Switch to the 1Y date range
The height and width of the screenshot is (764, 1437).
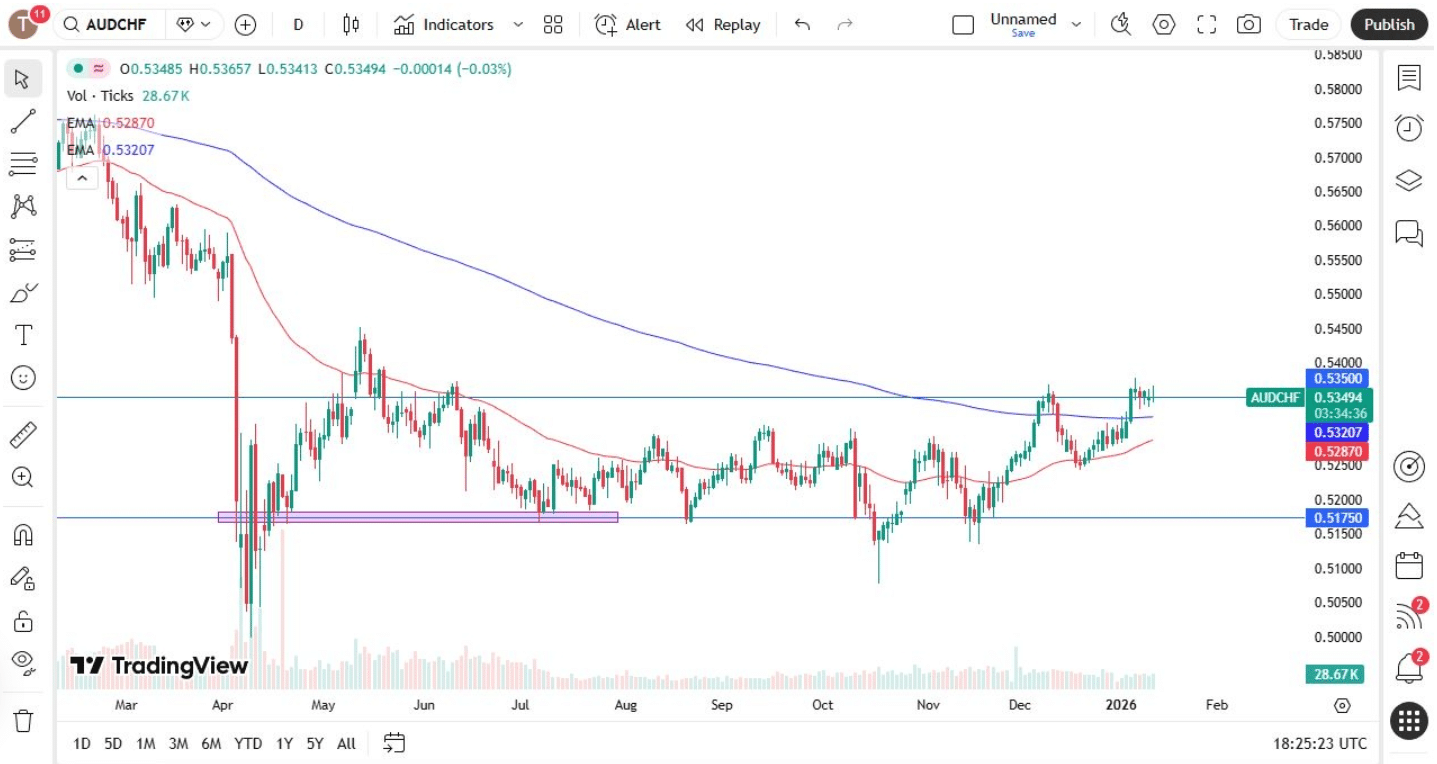click(283, 744)
